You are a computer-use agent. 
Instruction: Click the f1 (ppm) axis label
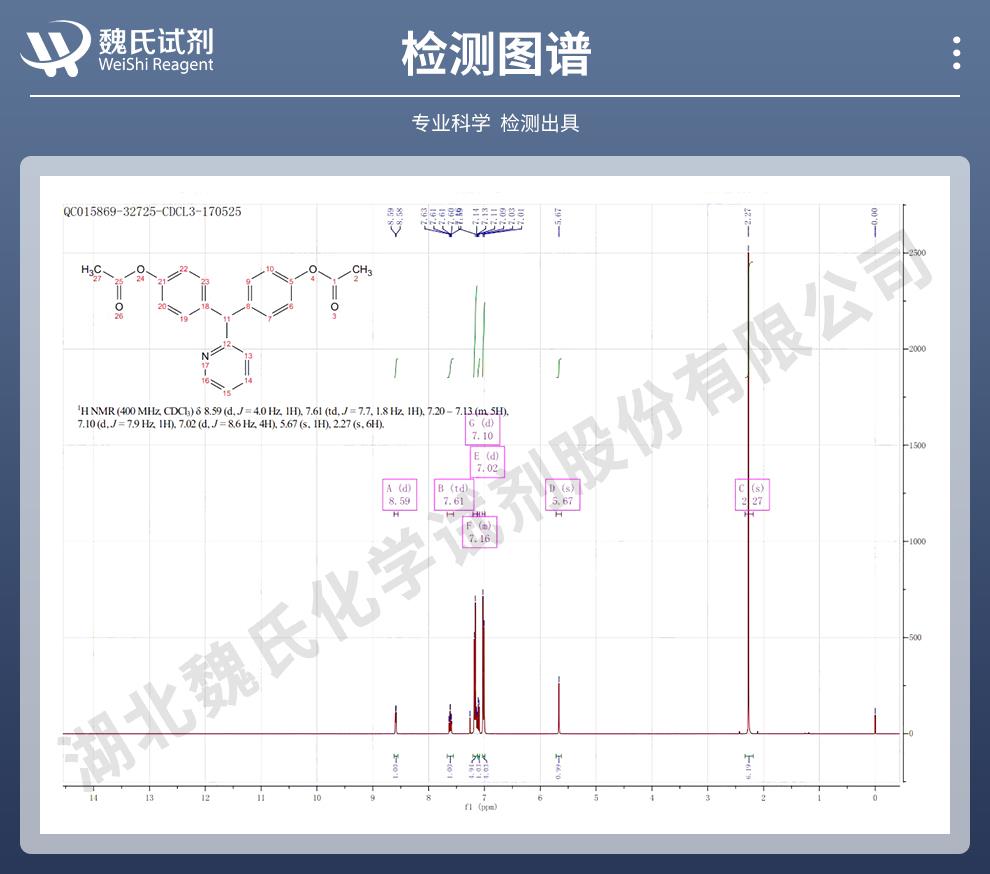[x=480, y=807]
